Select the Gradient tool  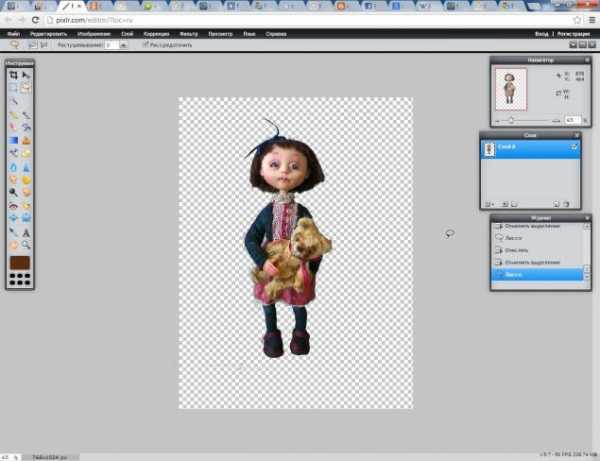13,140
